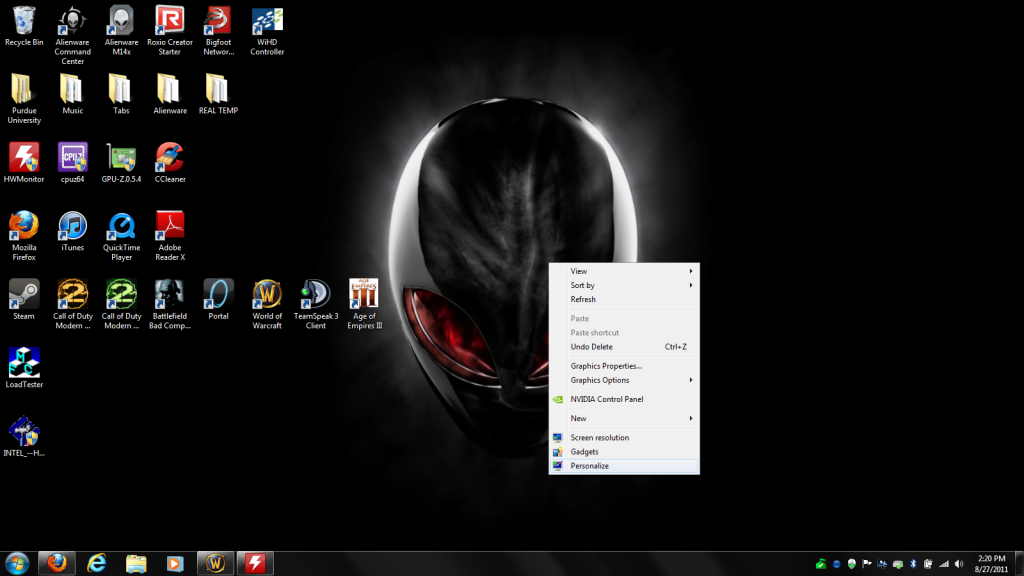Select the Alienware folder on desktop

170,94
